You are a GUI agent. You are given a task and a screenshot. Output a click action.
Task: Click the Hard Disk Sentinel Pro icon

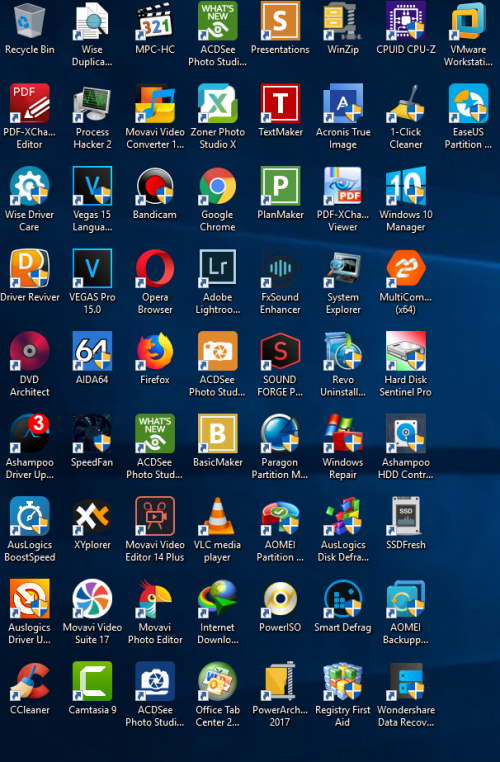coord(406,351)
